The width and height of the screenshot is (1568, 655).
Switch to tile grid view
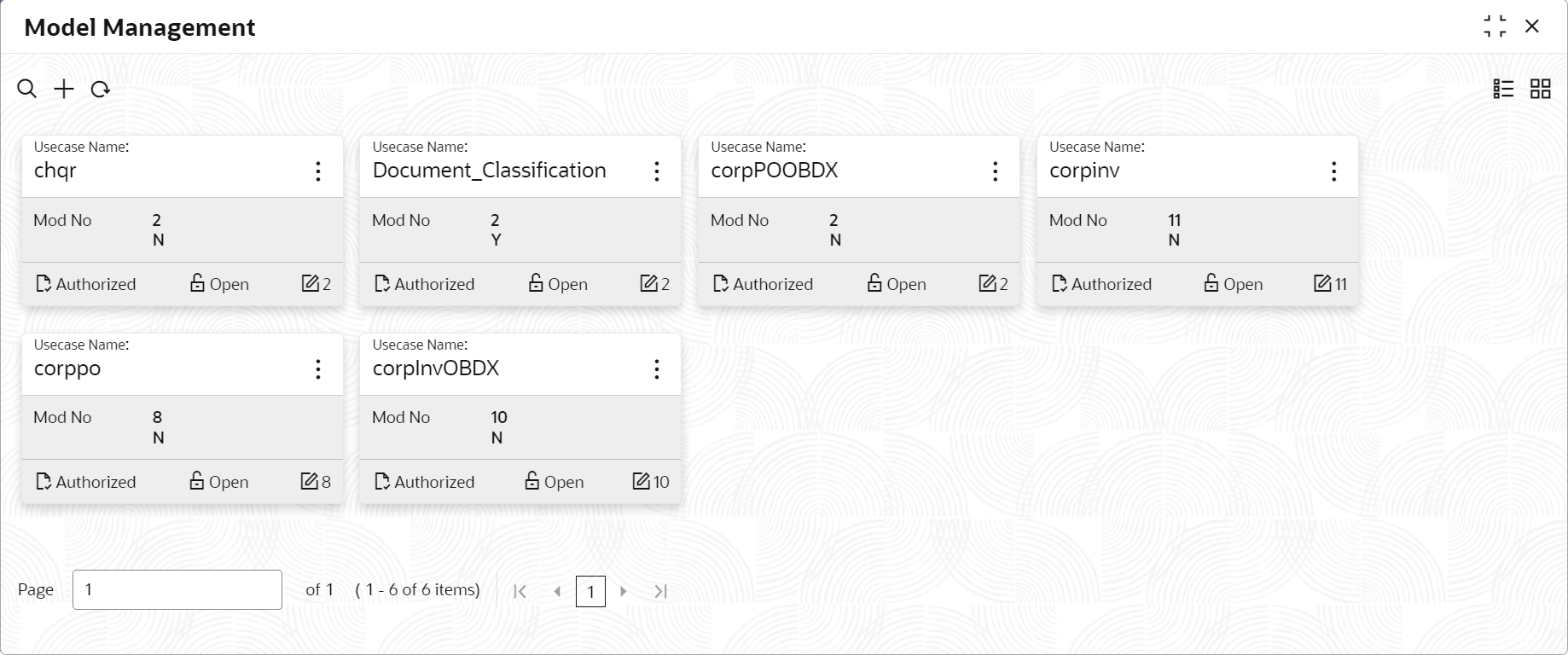point(1540,89)
